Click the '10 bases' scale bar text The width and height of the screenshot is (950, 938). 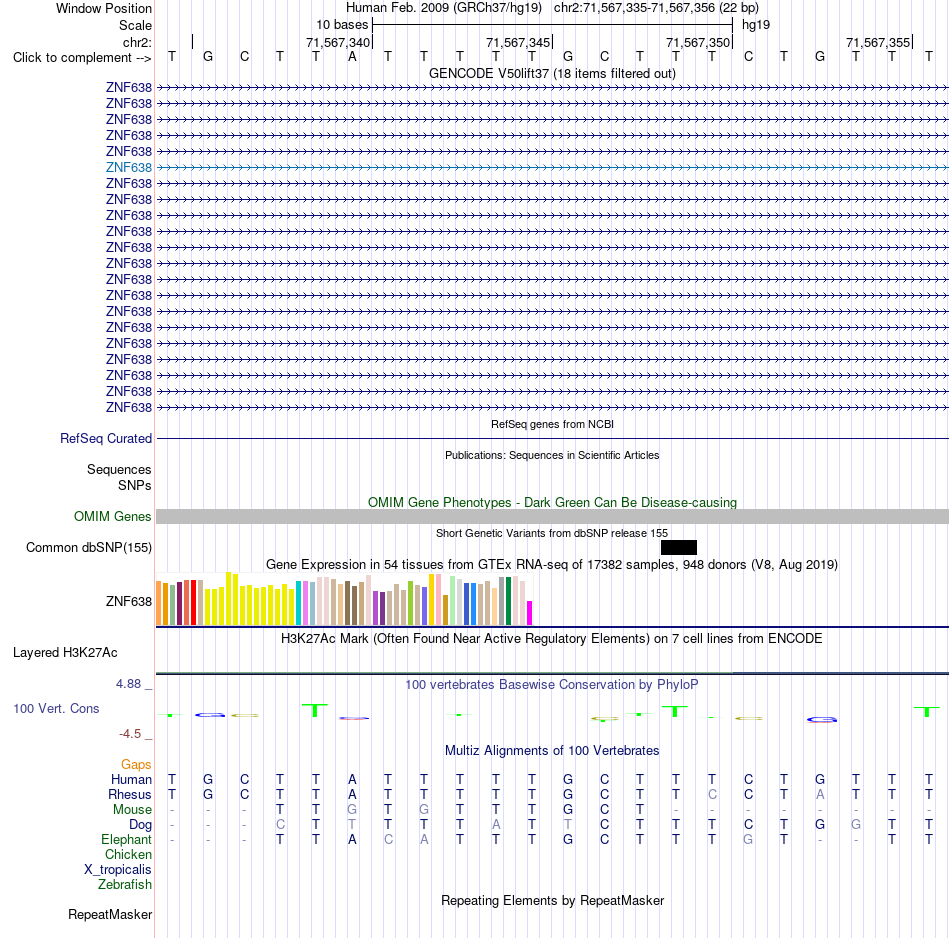pyautogui.click(x=342, y=25)
